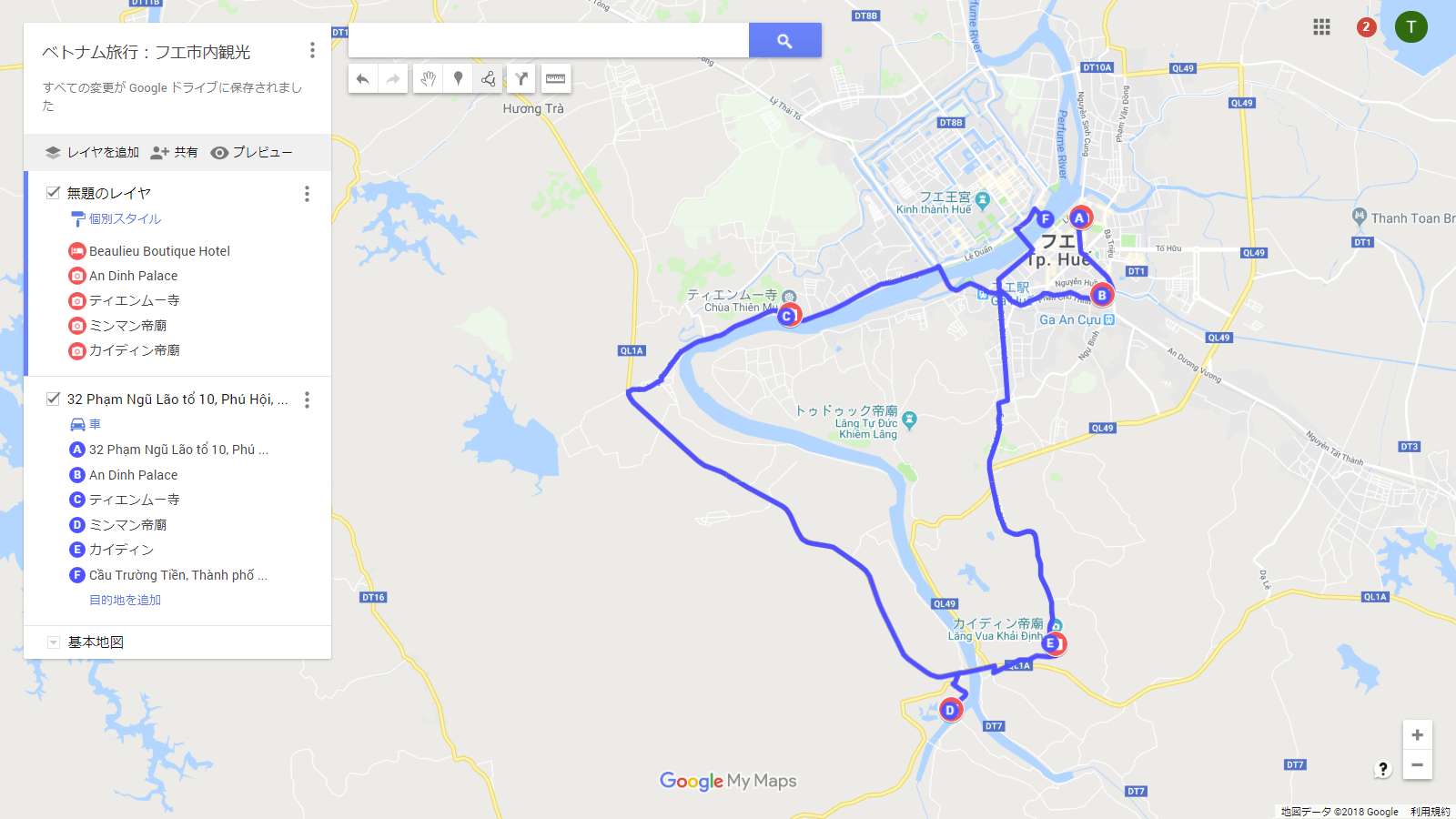Open the map title options menu
The image size is (1456, 819).
[x=312, y=50]
